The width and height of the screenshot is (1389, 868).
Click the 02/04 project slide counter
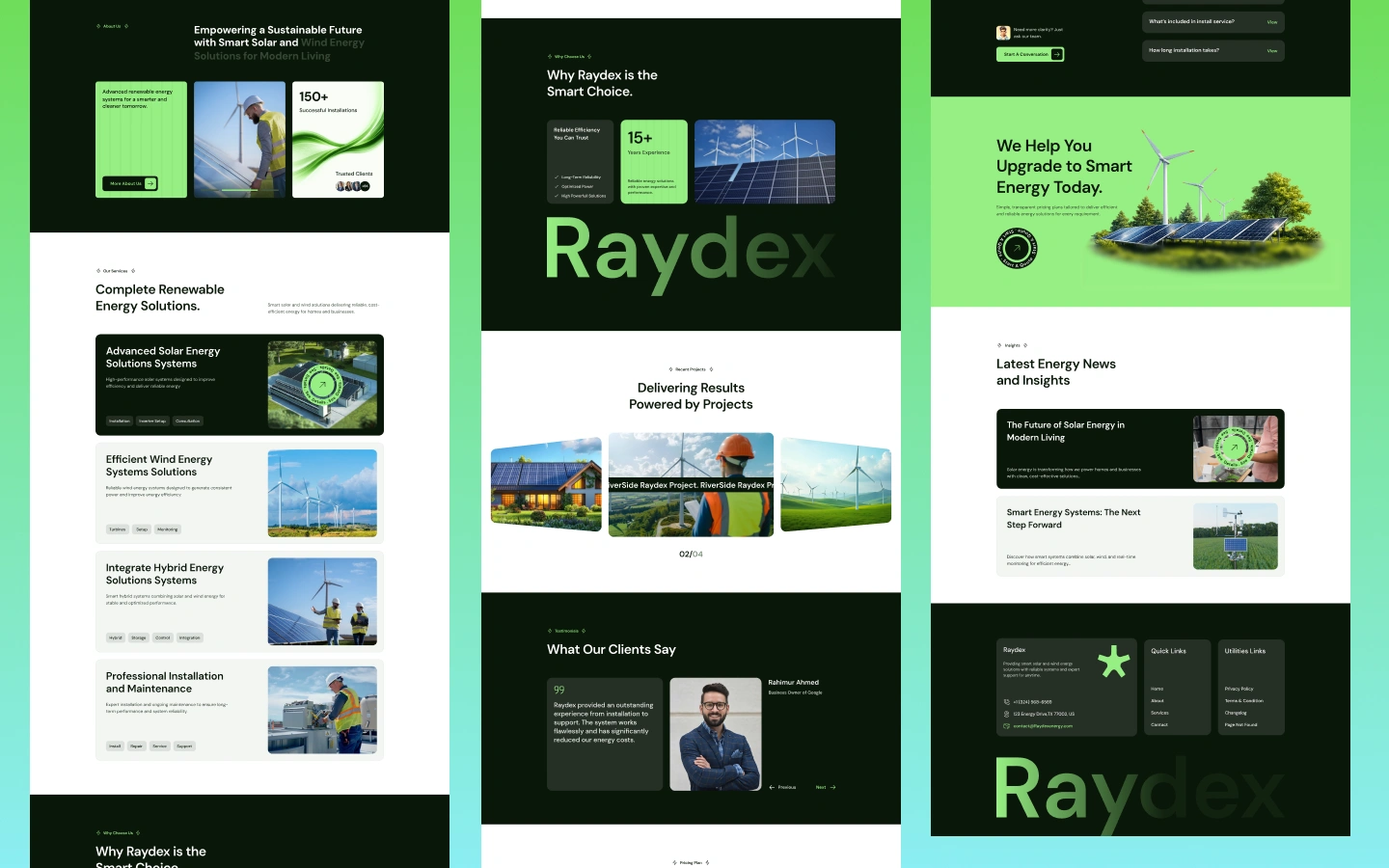pos(691,555)
